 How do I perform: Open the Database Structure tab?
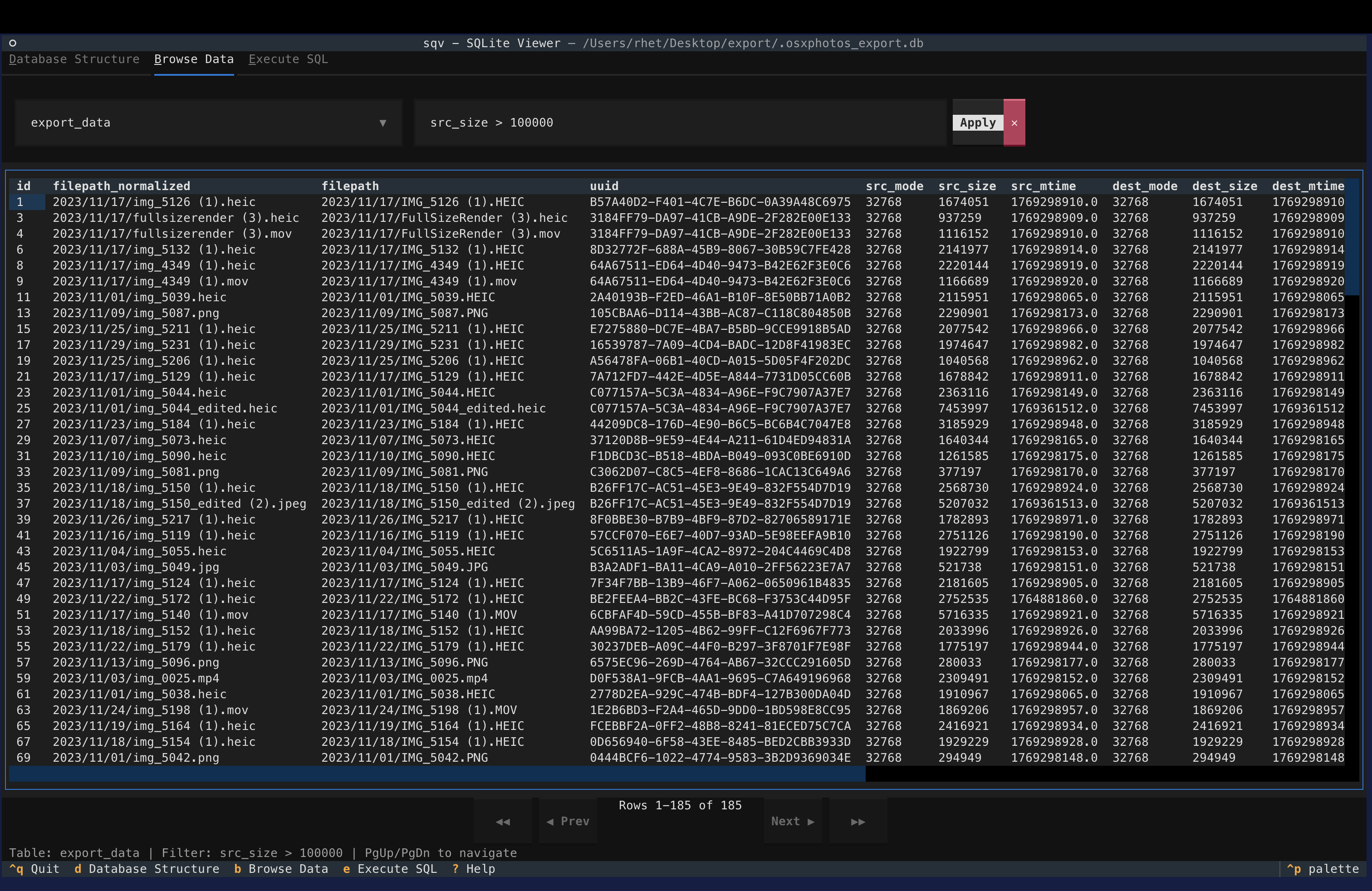pos(74,59)
